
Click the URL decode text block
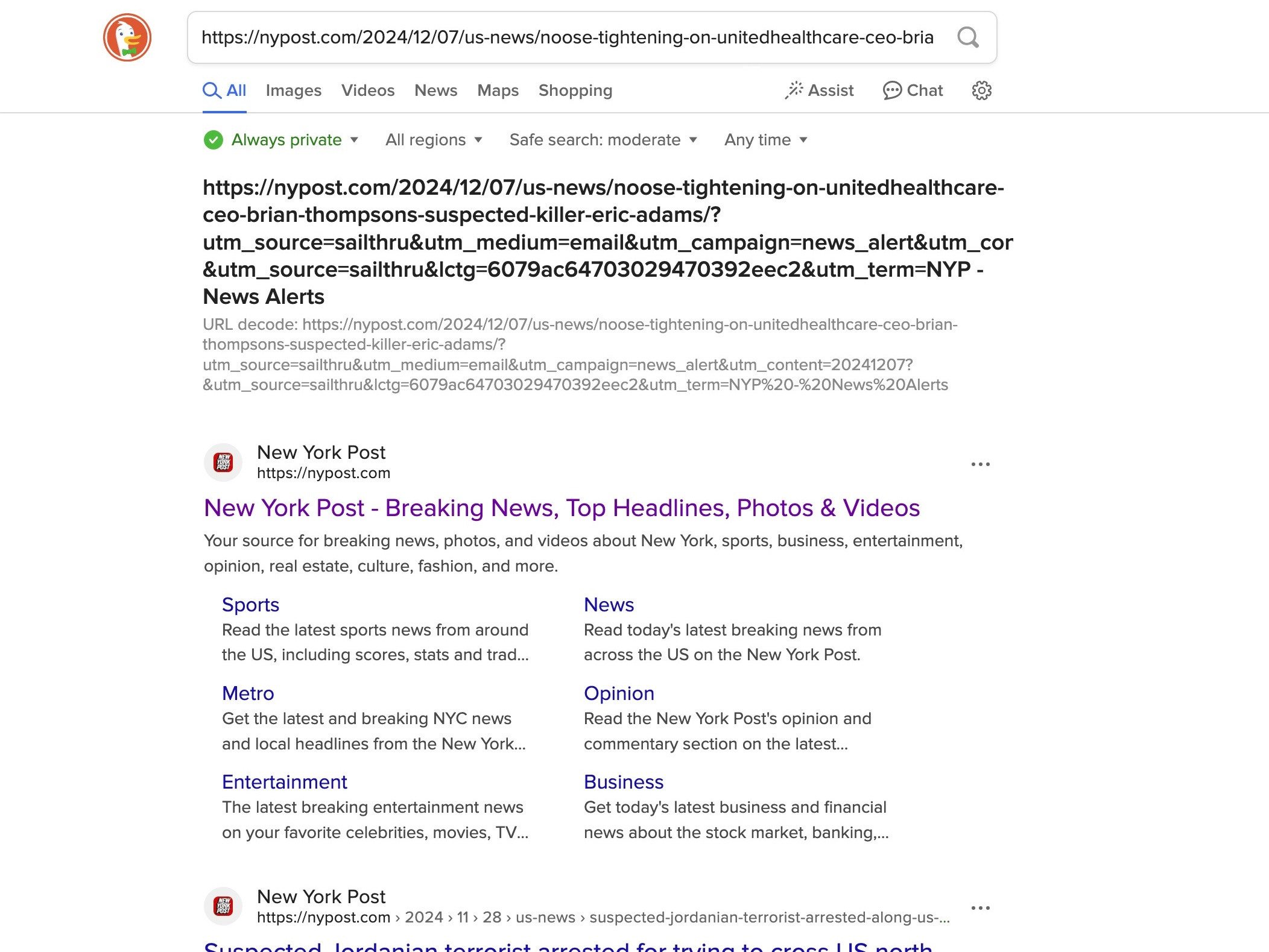(x=580, y=355)
